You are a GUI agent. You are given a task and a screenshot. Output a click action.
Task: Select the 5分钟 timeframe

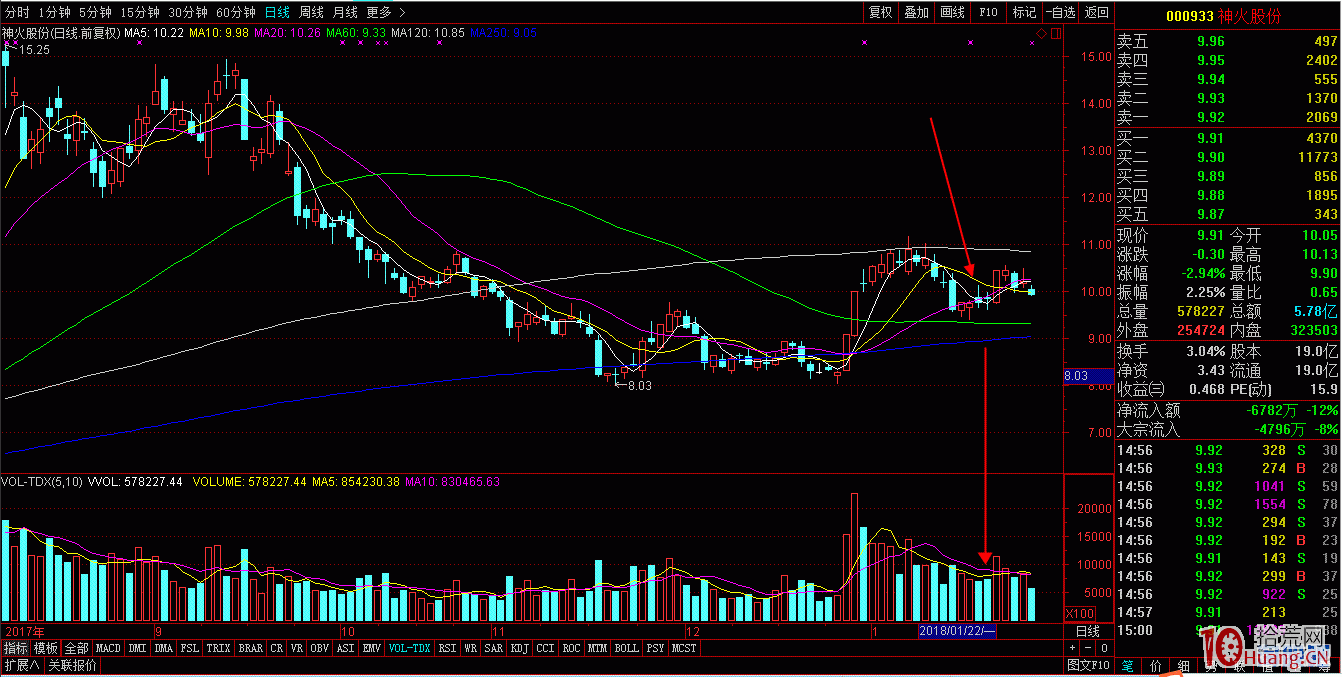[x=95, y=12]
